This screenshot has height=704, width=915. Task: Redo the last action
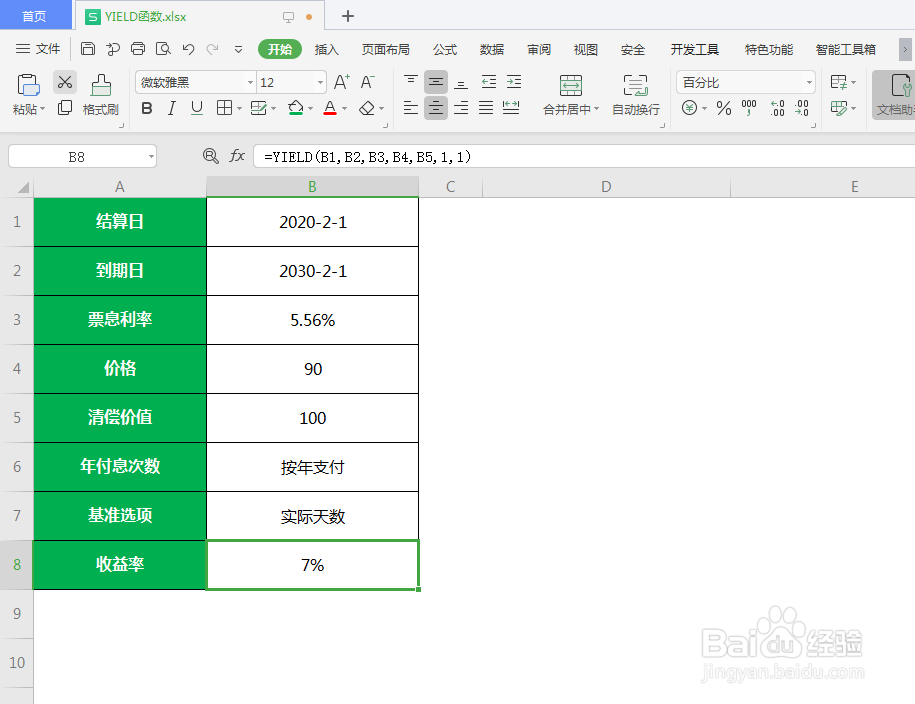point(212,49)
